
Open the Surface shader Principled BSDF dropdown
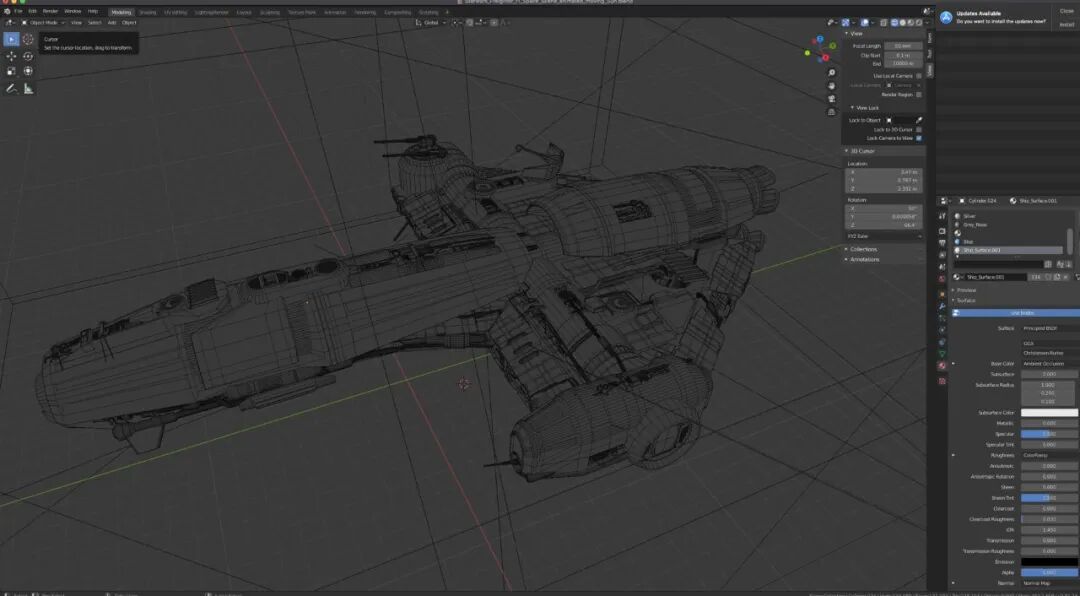[1050, 328]
